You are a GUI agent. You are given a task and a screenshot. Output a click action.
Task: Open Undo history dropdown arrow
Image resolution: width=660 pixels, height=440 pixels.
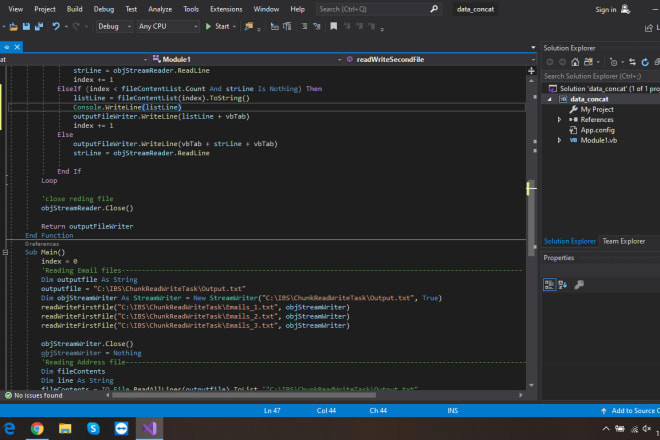tap(66, 27)
